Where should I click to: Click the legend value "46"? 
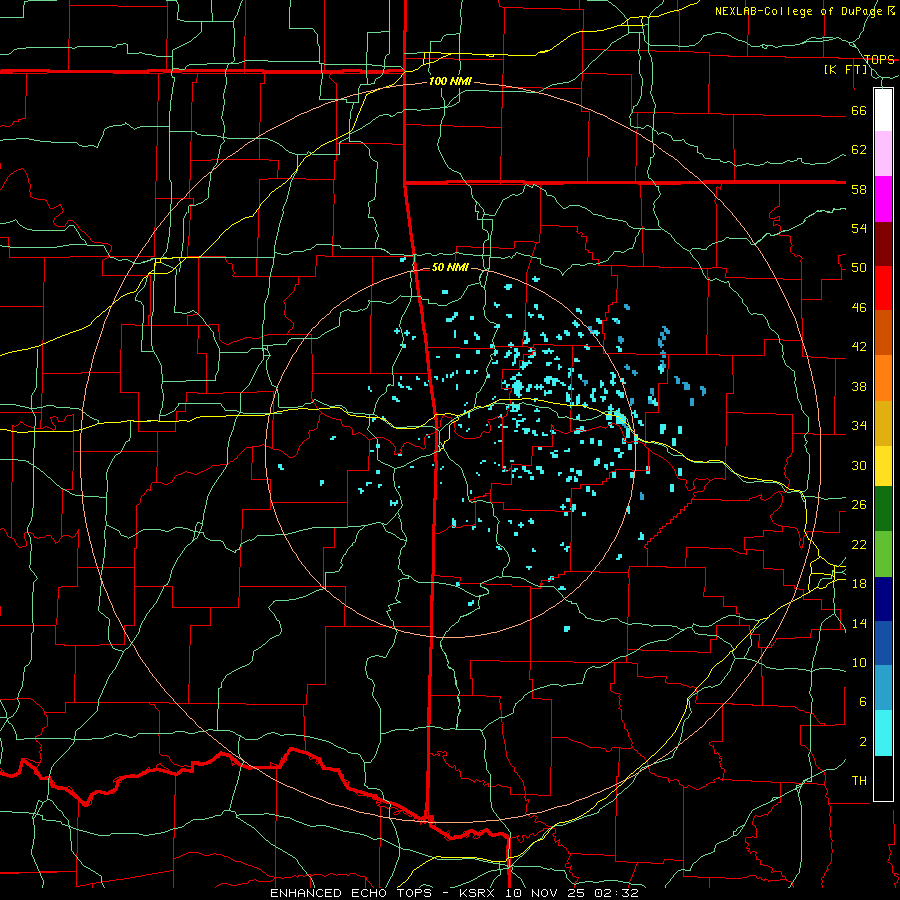coord(859,307)
